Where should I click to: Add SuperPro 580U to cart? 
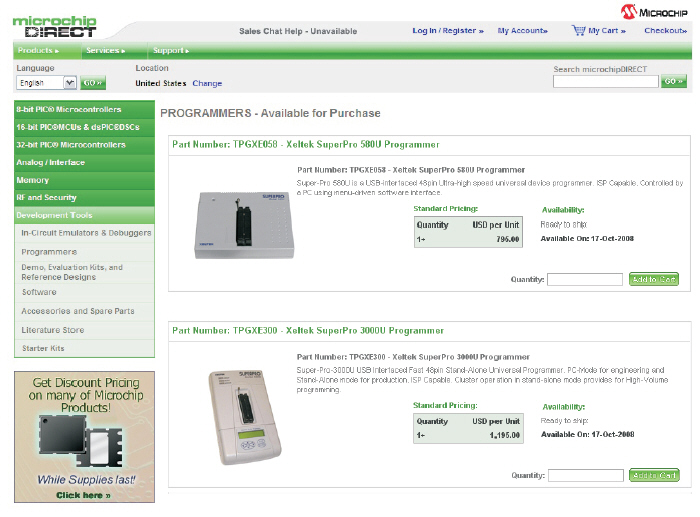coord(654,279)
